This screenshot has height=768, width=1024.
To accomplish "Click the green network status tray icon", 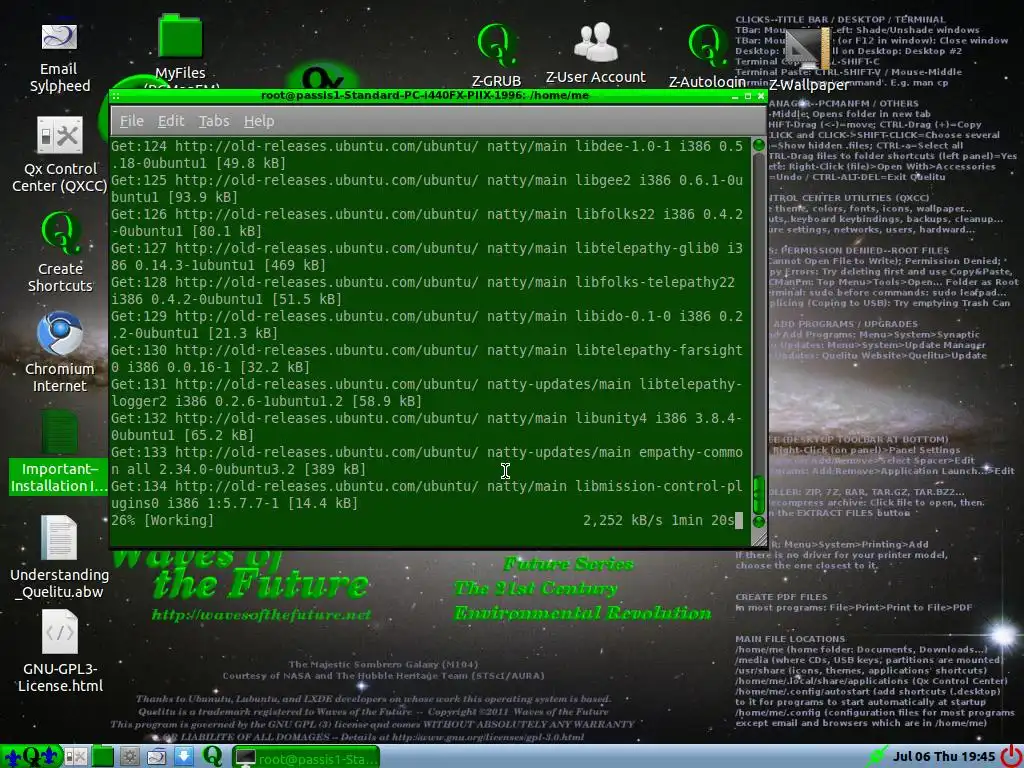I will click(x=876, y=757).
